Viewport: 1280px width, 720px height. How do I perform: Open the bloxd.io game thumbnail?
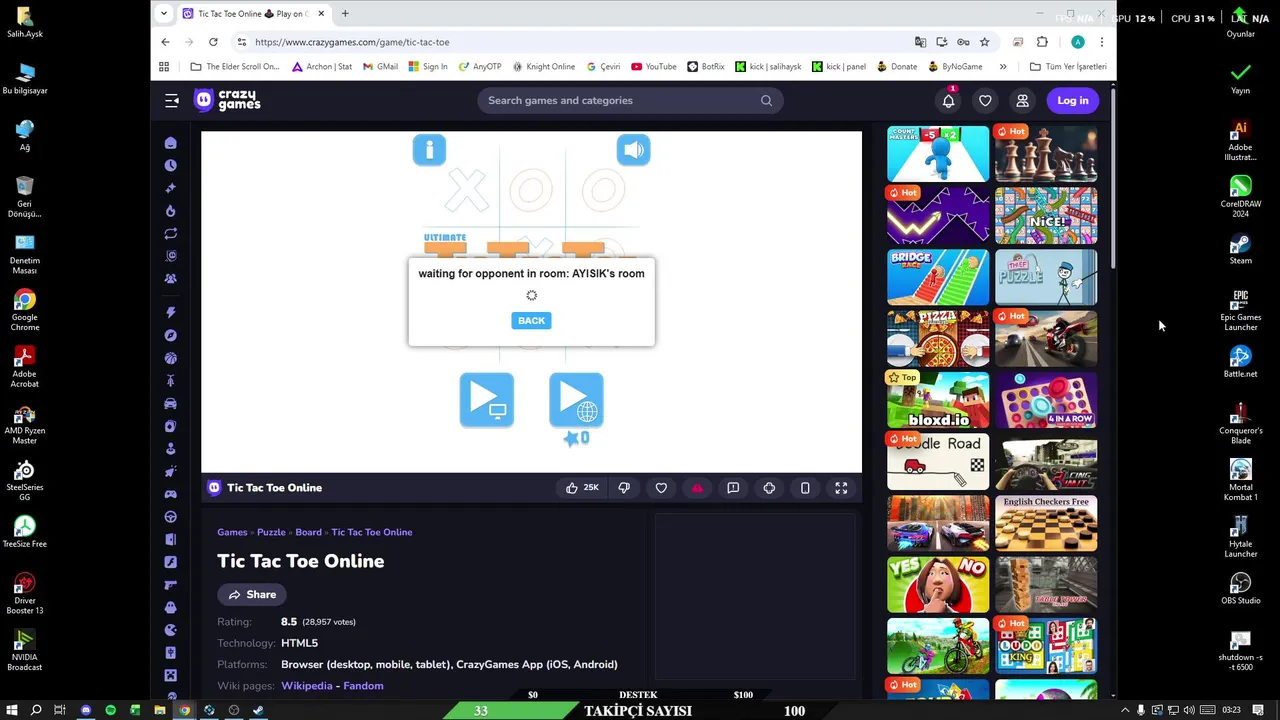click(x=938, y=399)
